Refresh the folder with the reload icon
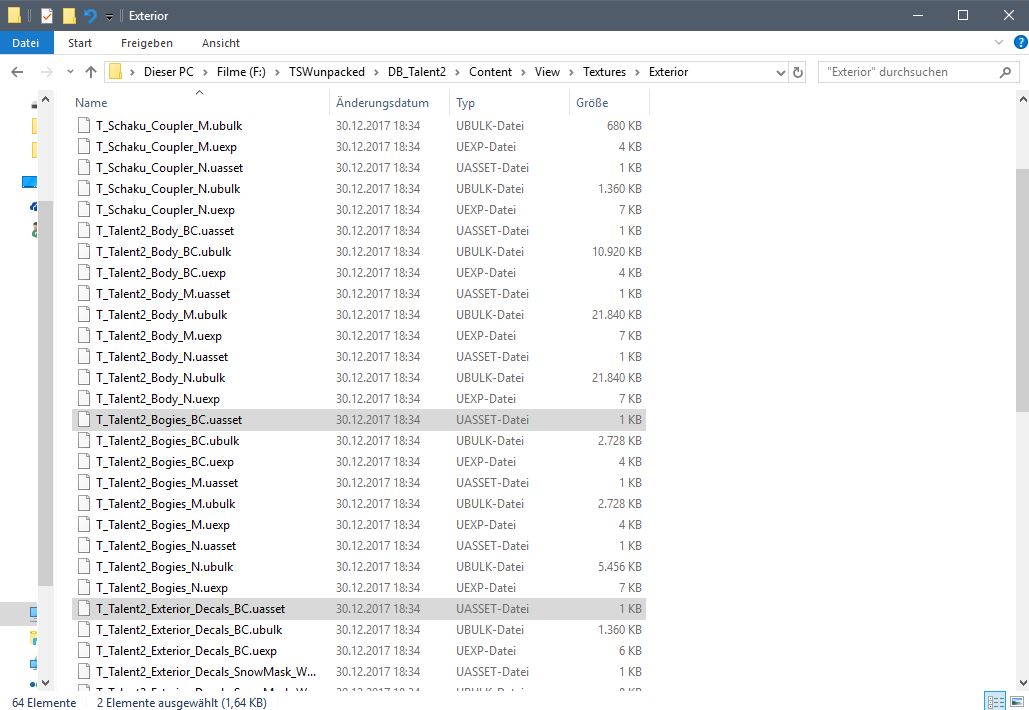Screen dimensions: 1029x710 point(797,72)
